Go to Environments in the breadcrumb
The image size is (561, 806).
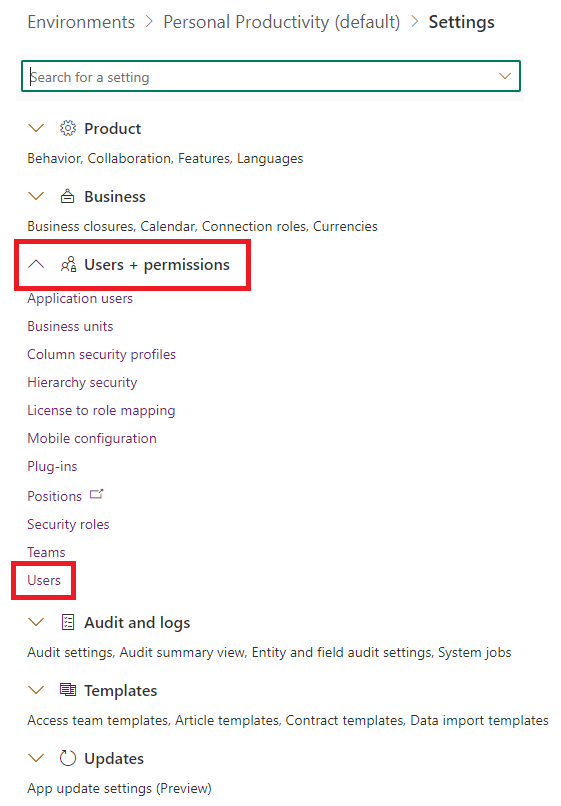(x=81, y=22)
